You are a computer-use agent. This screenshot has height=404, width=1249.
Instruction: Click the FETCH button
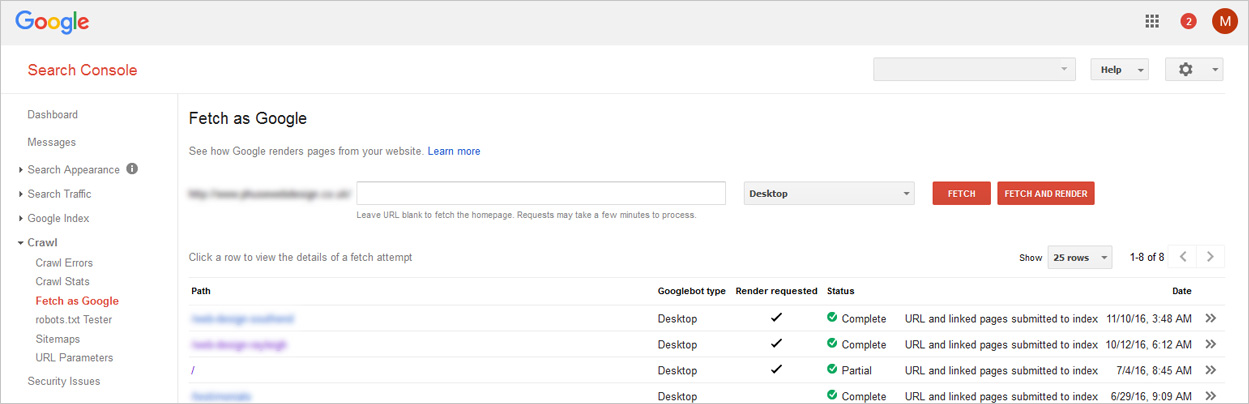point(961,194)
